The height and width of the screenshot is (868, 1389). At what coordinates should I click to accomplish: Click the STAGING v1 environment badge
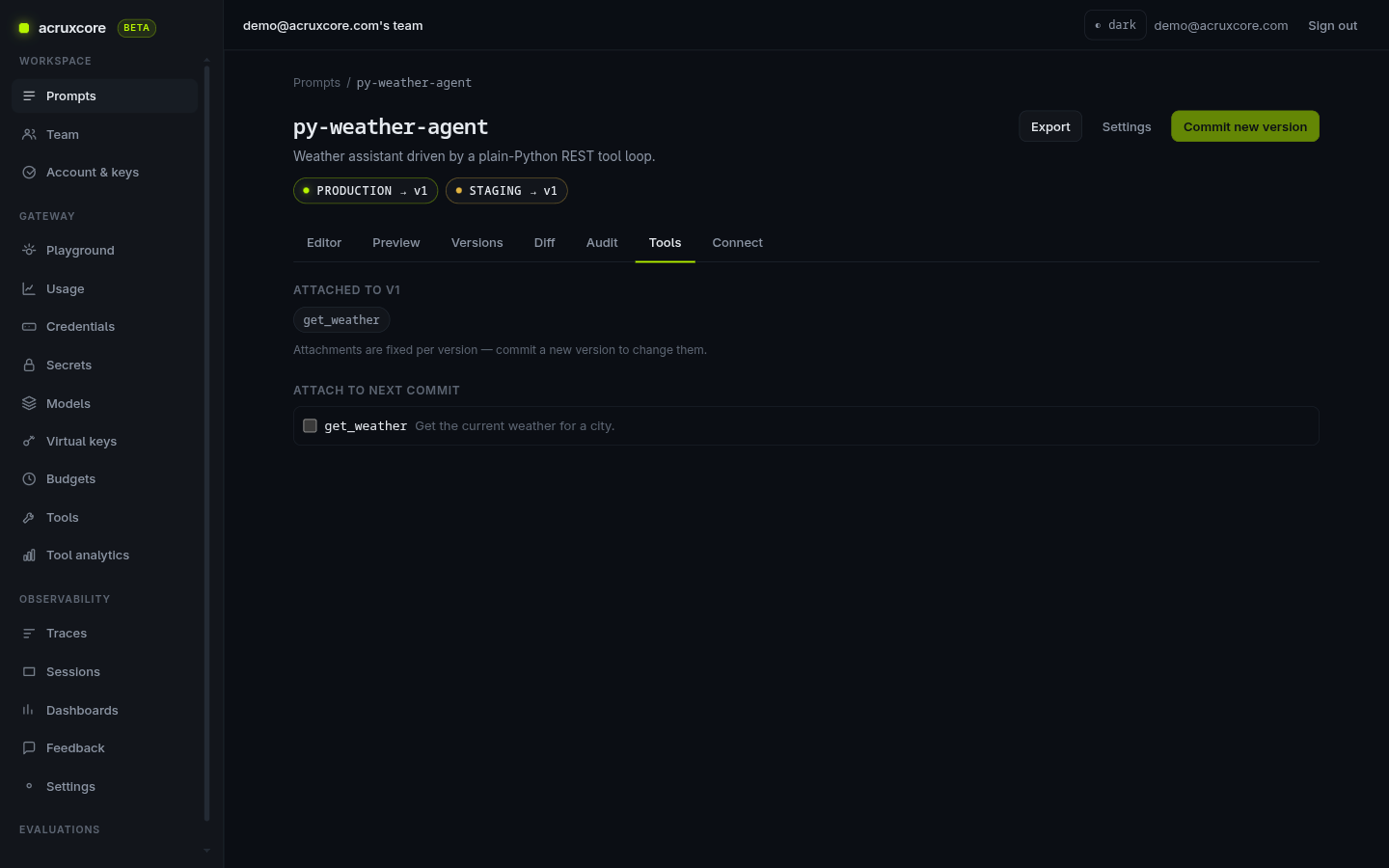pyautogui.click(x=506, y=191)
